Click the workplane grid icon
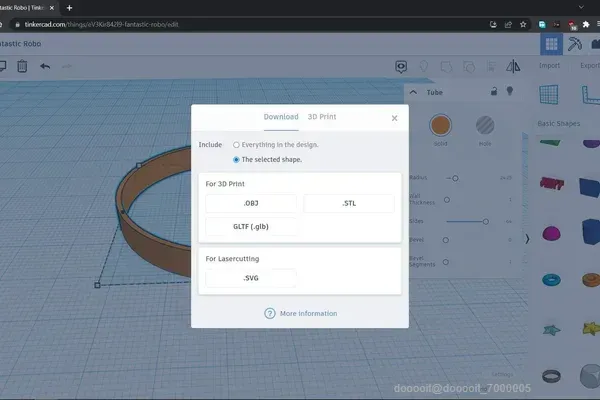 (549, 95)
